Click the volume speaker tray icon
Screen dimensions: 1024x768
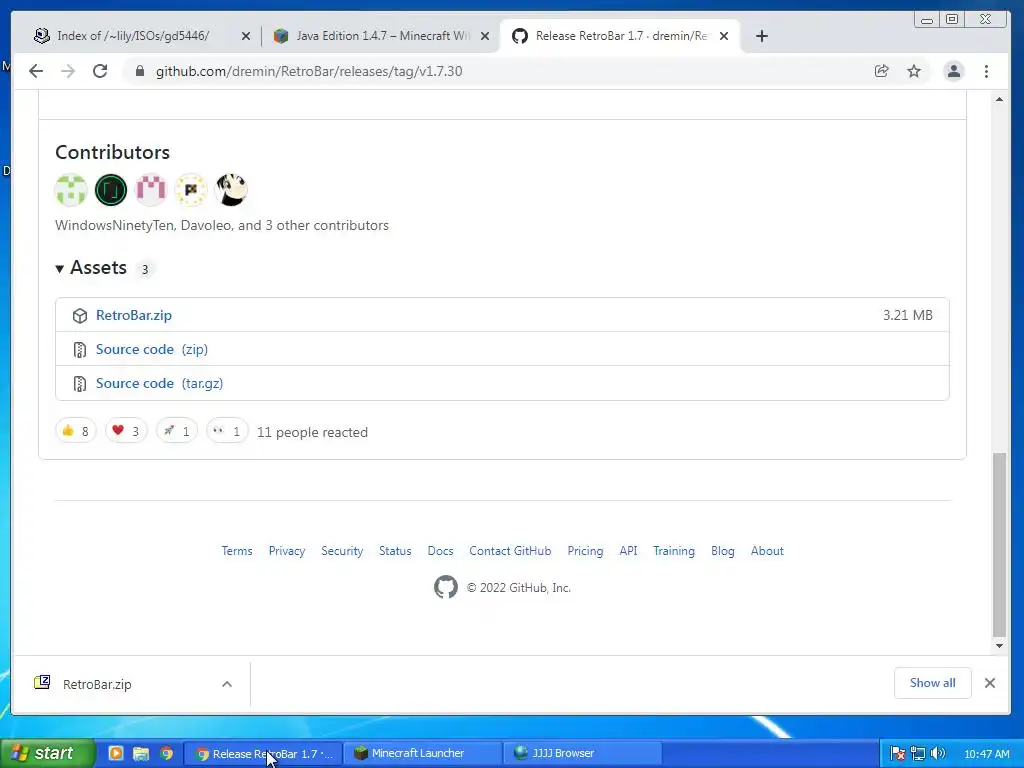coord(938,754)
